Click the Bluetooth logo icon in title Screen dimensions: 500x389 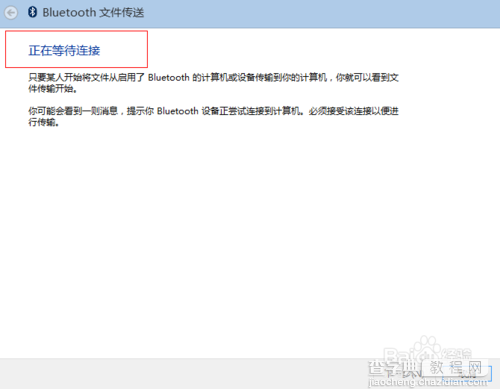[32, 12]
